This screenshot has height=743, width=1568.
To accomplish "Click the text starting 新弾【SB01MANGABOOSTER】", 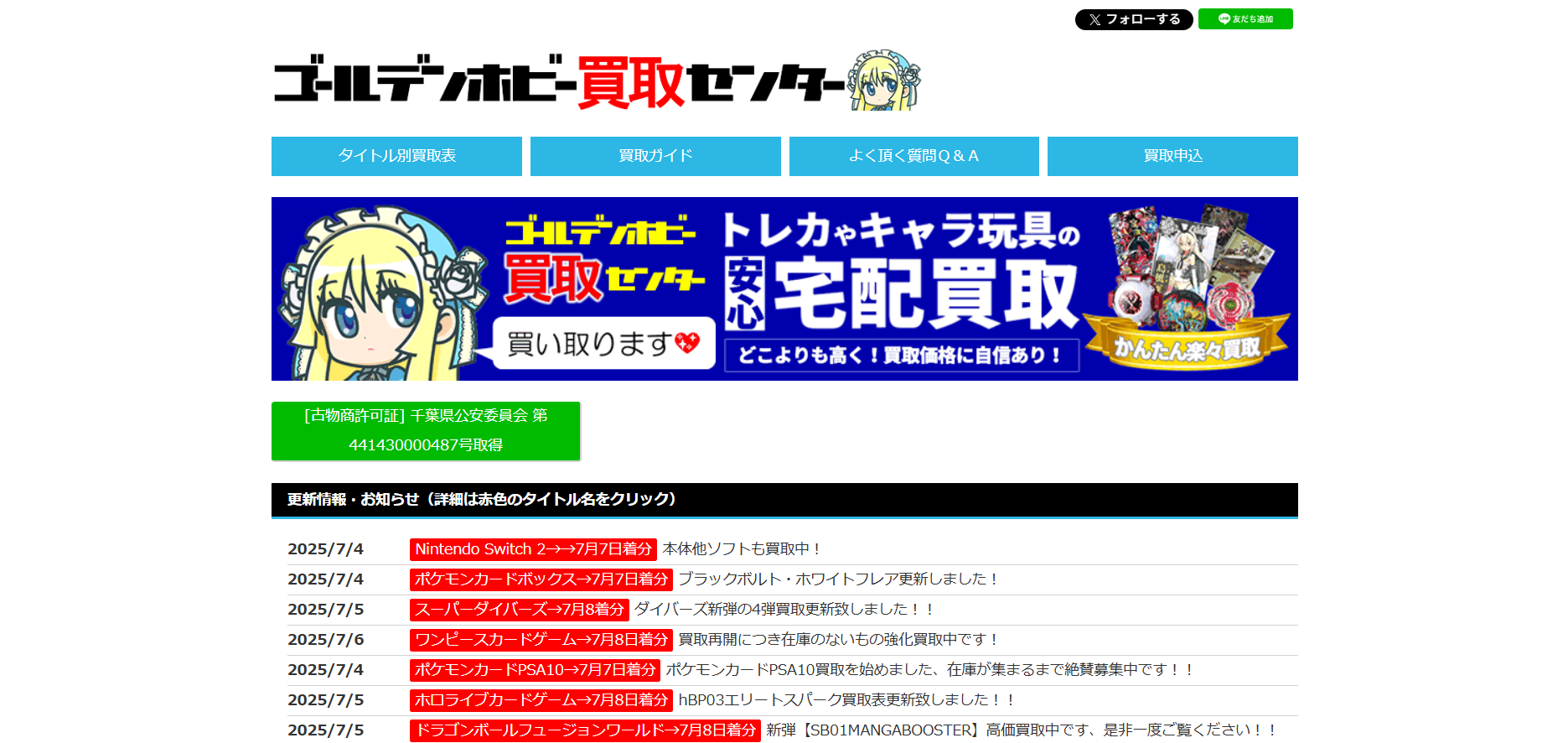I will (x=1022, y=730).
